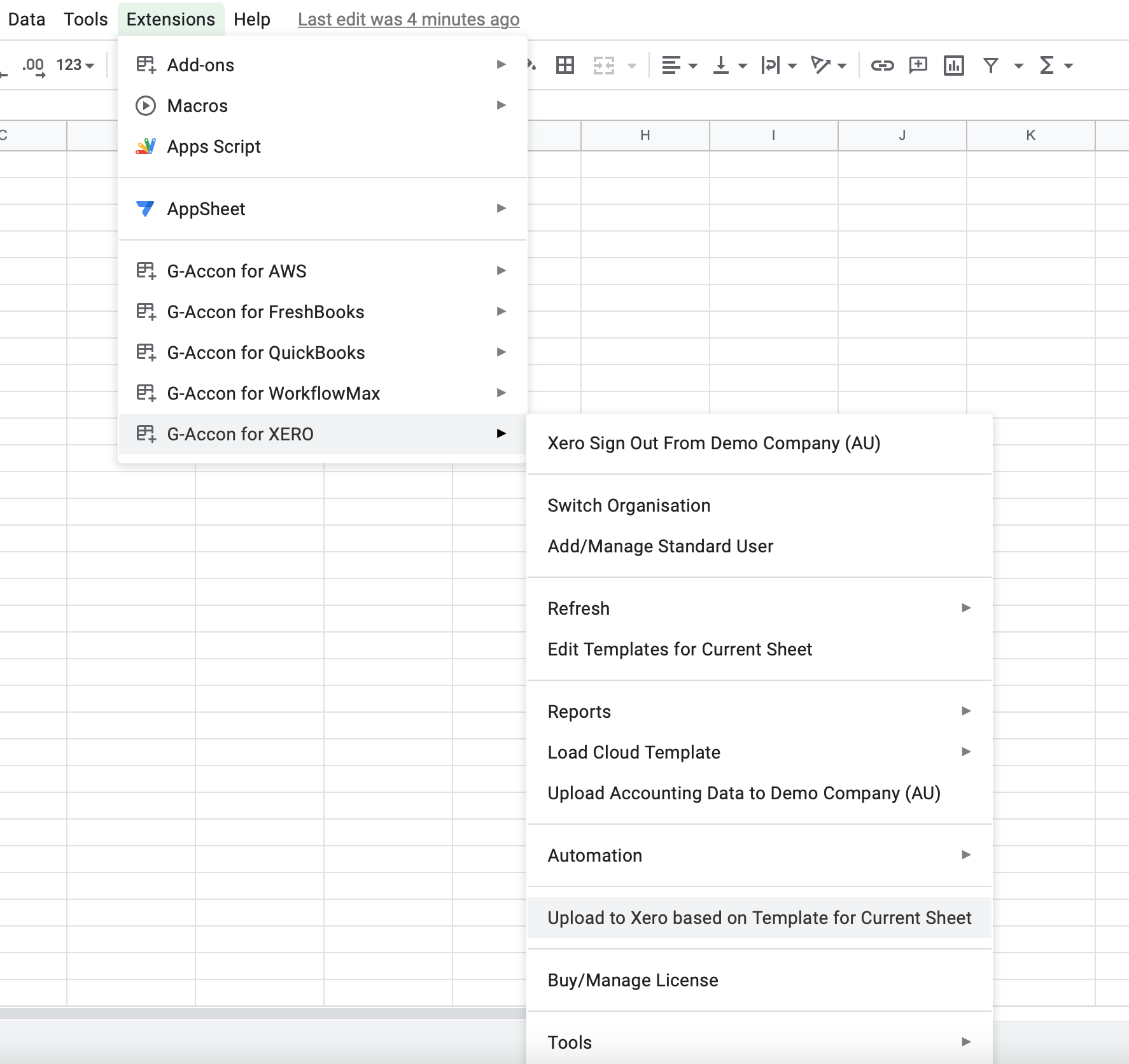1129x1064 pixels.
Task: Open functions dropdown arrow beside sigma
Action: pyautogui.click(x=1068, y=66)
